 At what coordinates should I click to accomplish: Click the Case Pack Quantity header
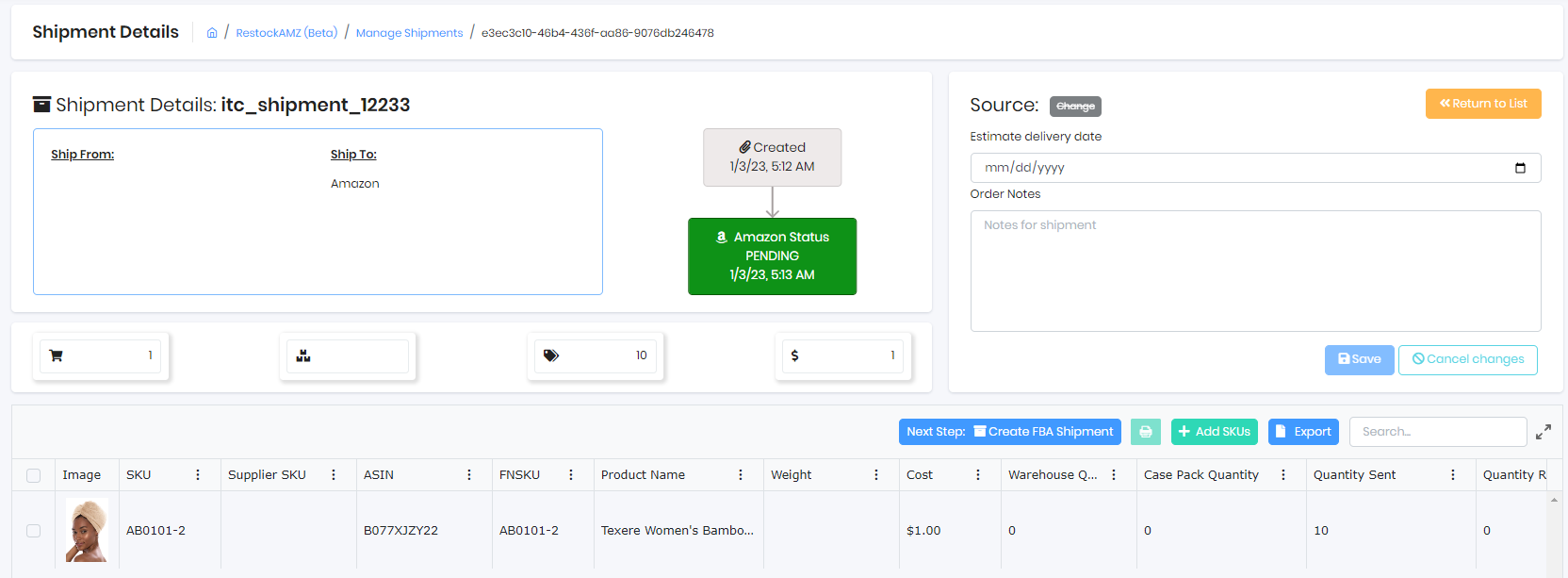[x=1201, y=475]
